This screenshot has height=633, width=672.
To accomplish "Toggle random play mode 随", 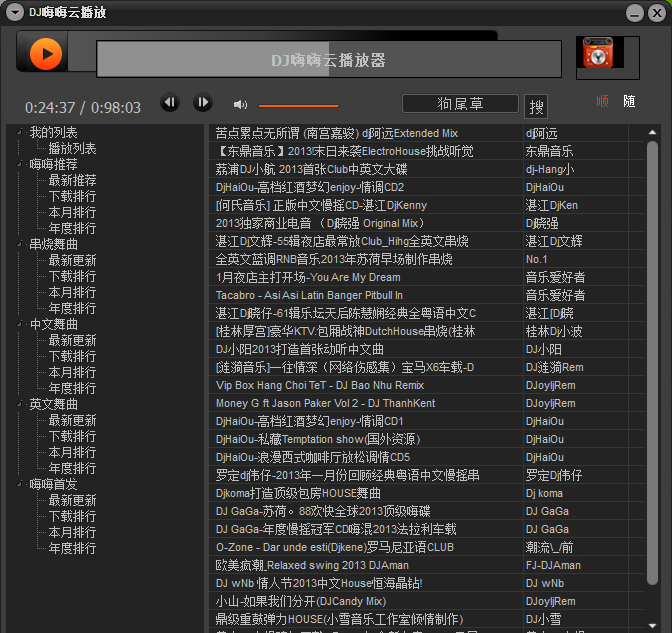I will (x=629, y=102).
